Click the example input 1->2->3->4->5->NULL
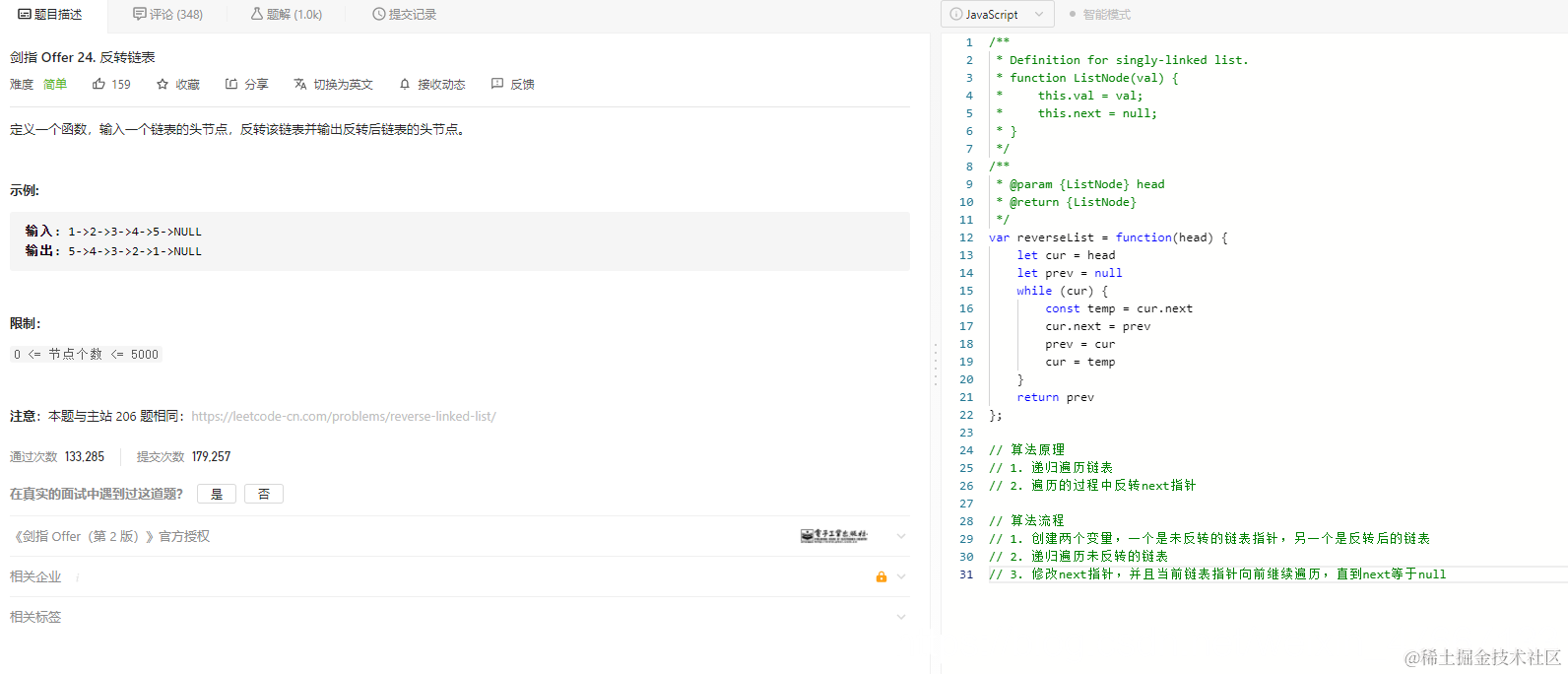 (x=134, y=233)
